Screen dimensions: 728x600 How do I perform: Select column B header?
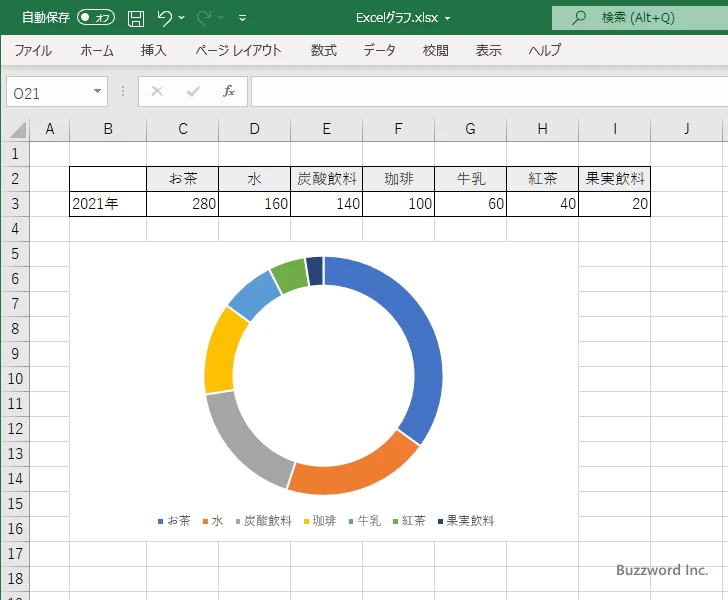(x=108, y=129)
